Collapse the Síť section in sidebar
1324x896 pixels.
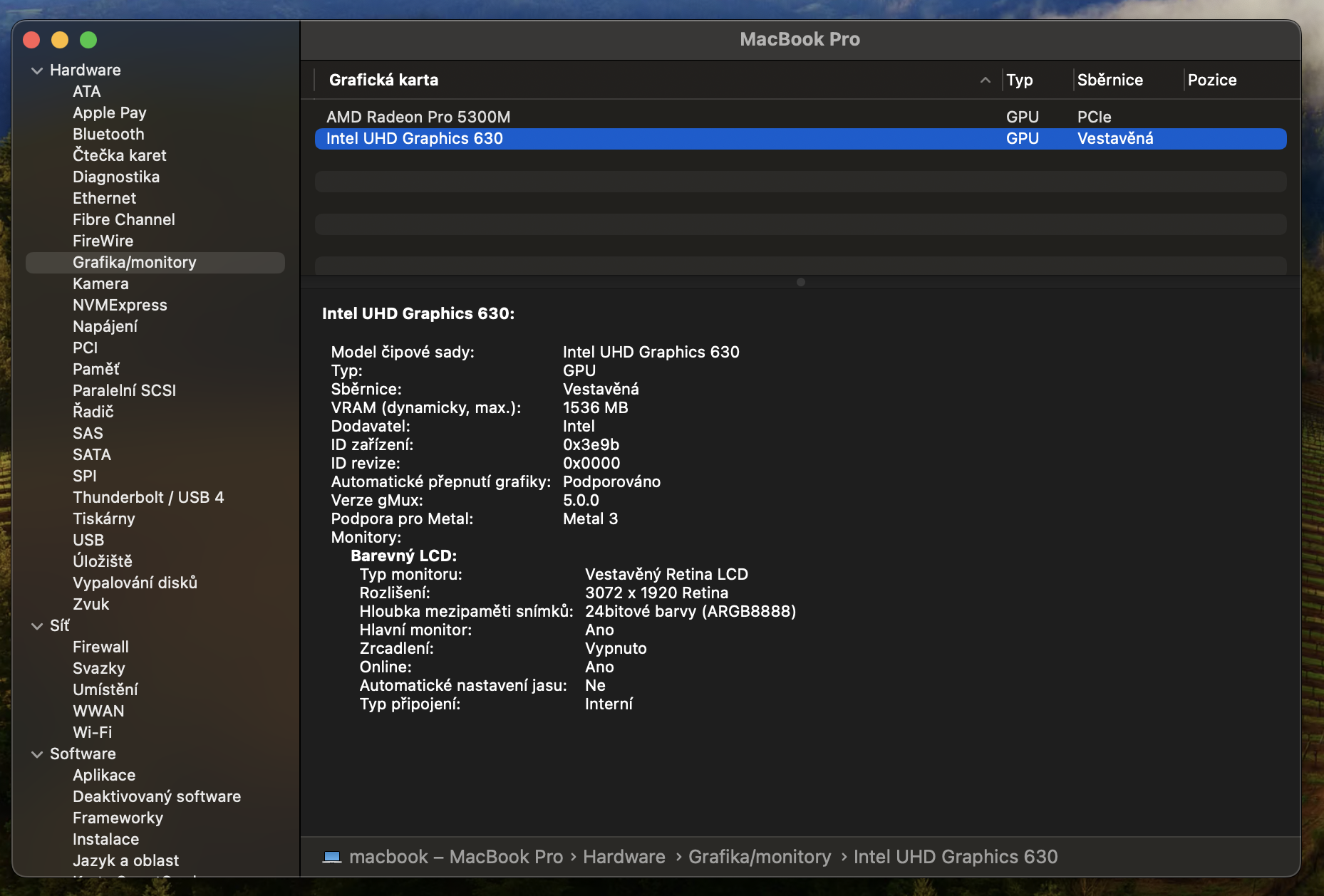point(37,626)
